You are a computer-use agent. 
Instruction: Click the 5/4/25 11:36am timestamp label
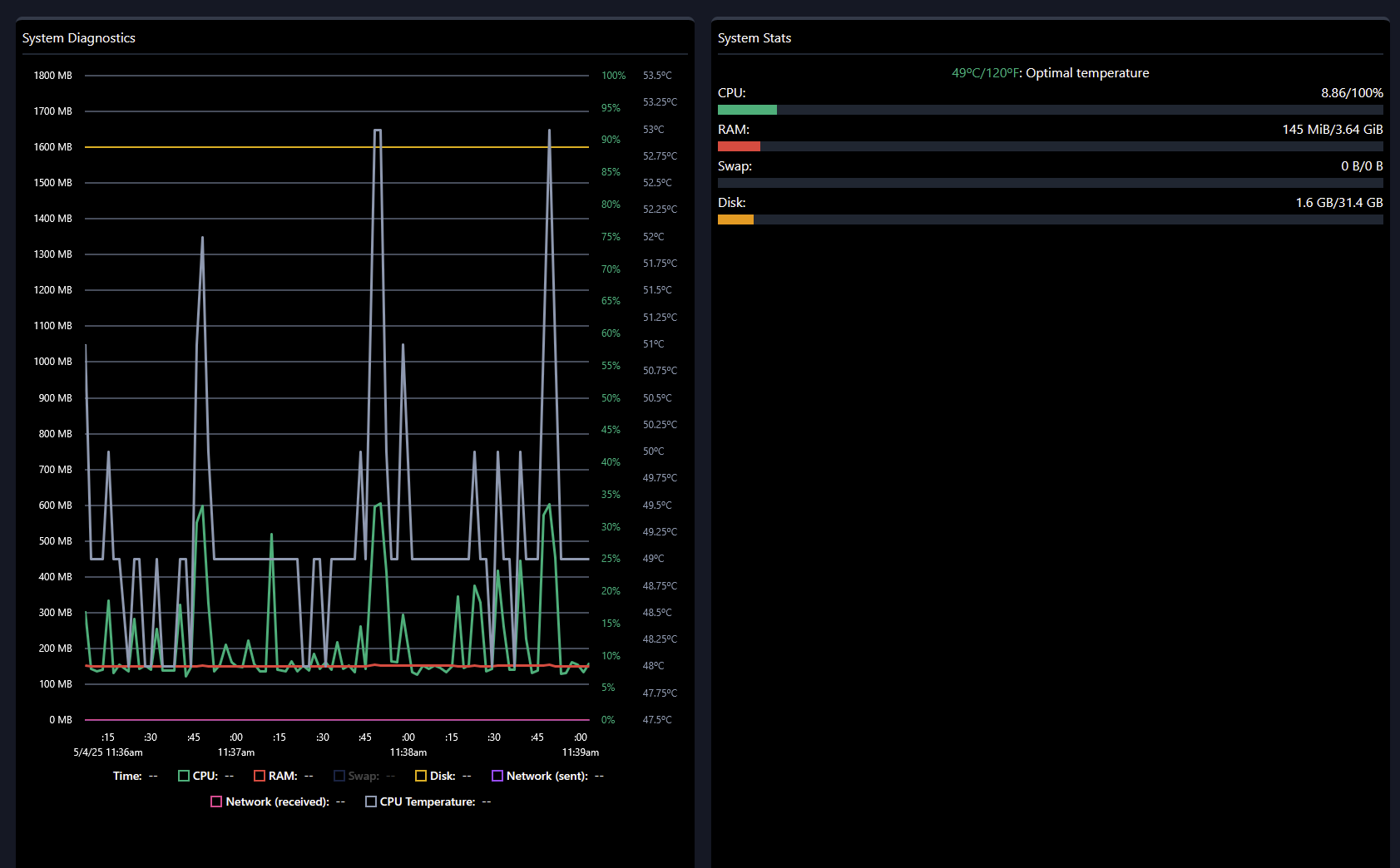pyautogui.click(x=108, y=752)
